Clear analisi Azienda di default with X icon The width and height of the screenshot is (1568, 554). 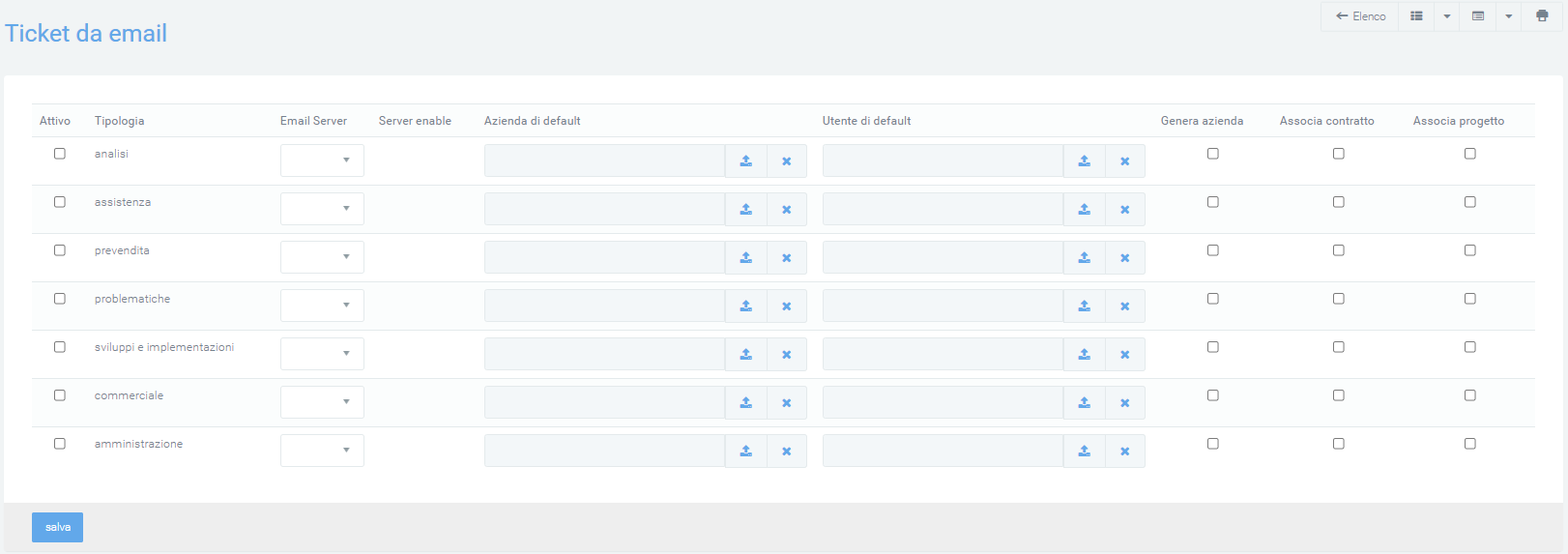coord(787,161)
